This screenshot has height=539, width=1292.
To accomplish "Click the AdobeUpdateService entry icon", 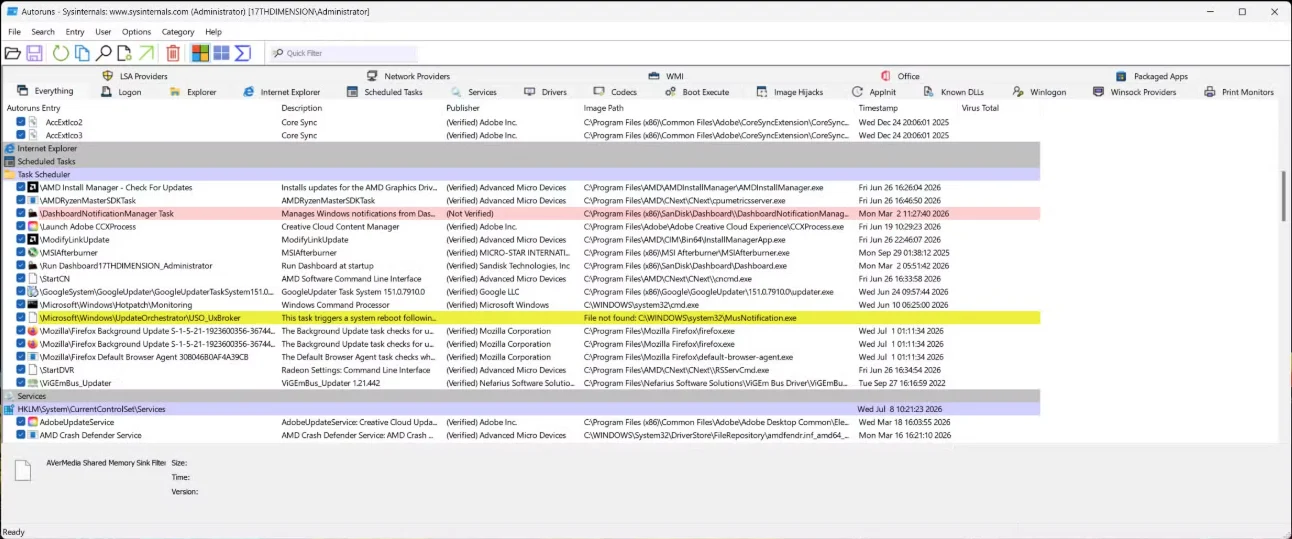I will pyautogui.click(x=33, y=422).
